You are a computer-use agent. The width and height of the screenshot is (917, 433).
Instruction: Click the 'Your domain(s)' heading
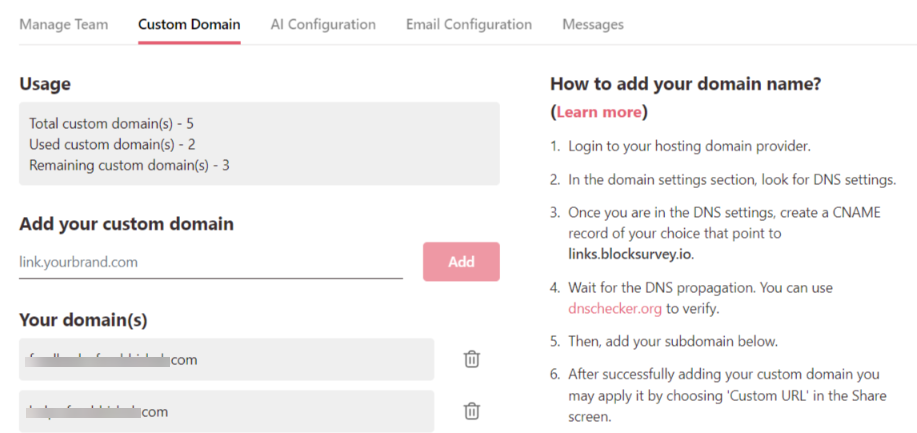point(83,320)
